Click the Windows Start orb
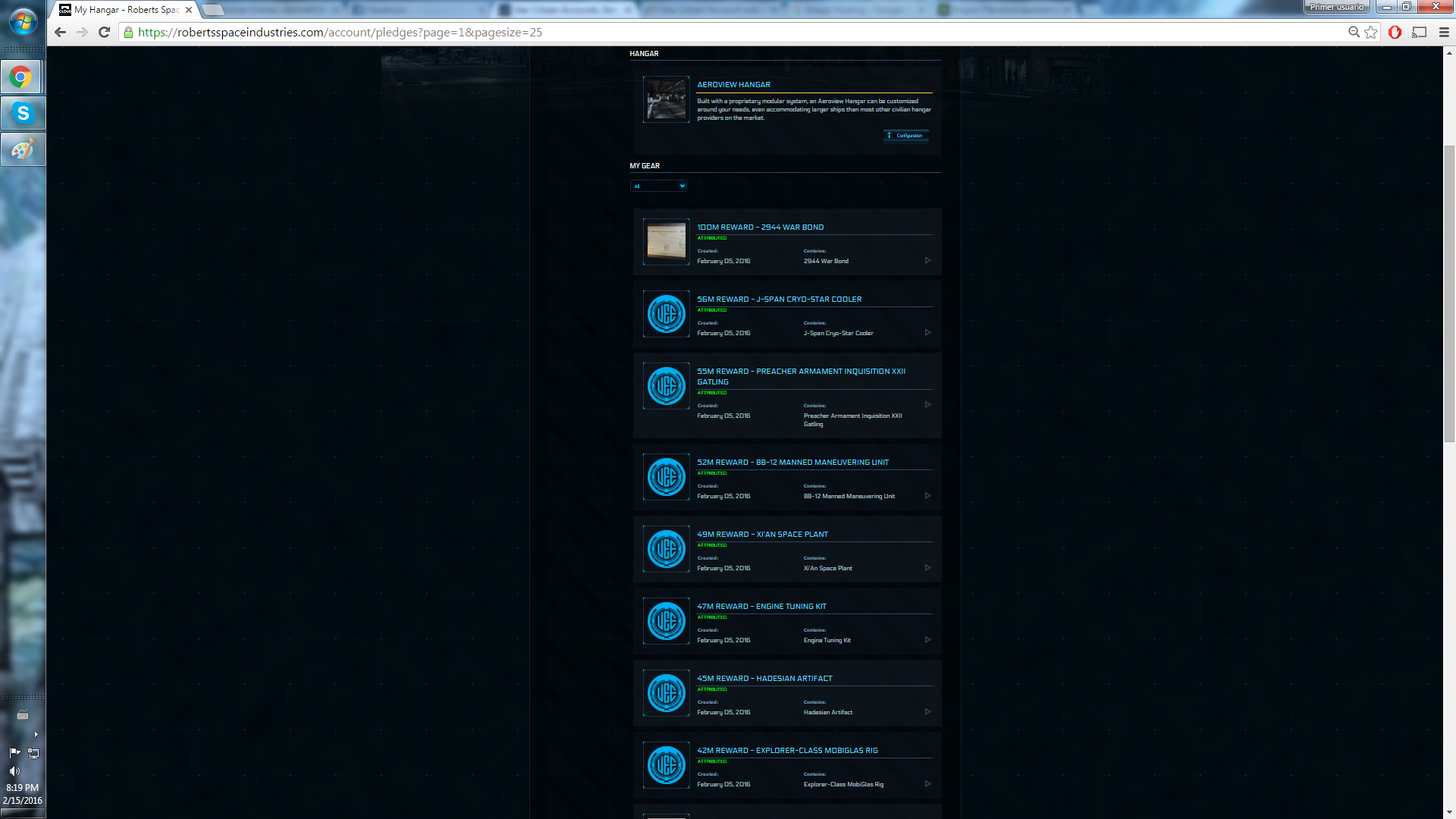Viewport: 1456px width, 819px height. (x=23, y=21)
